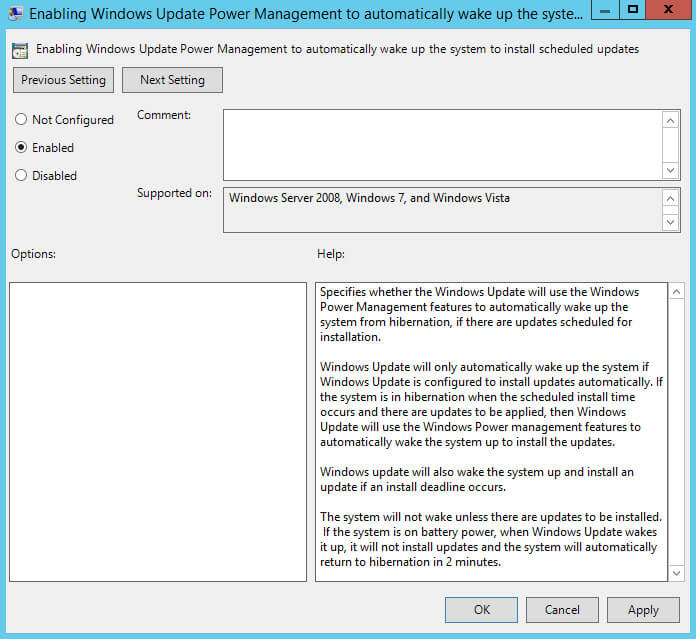This screenshot has width=696, height=639.
Task: Click the Group Policy icon in title bar
Action: coord(16,13)
